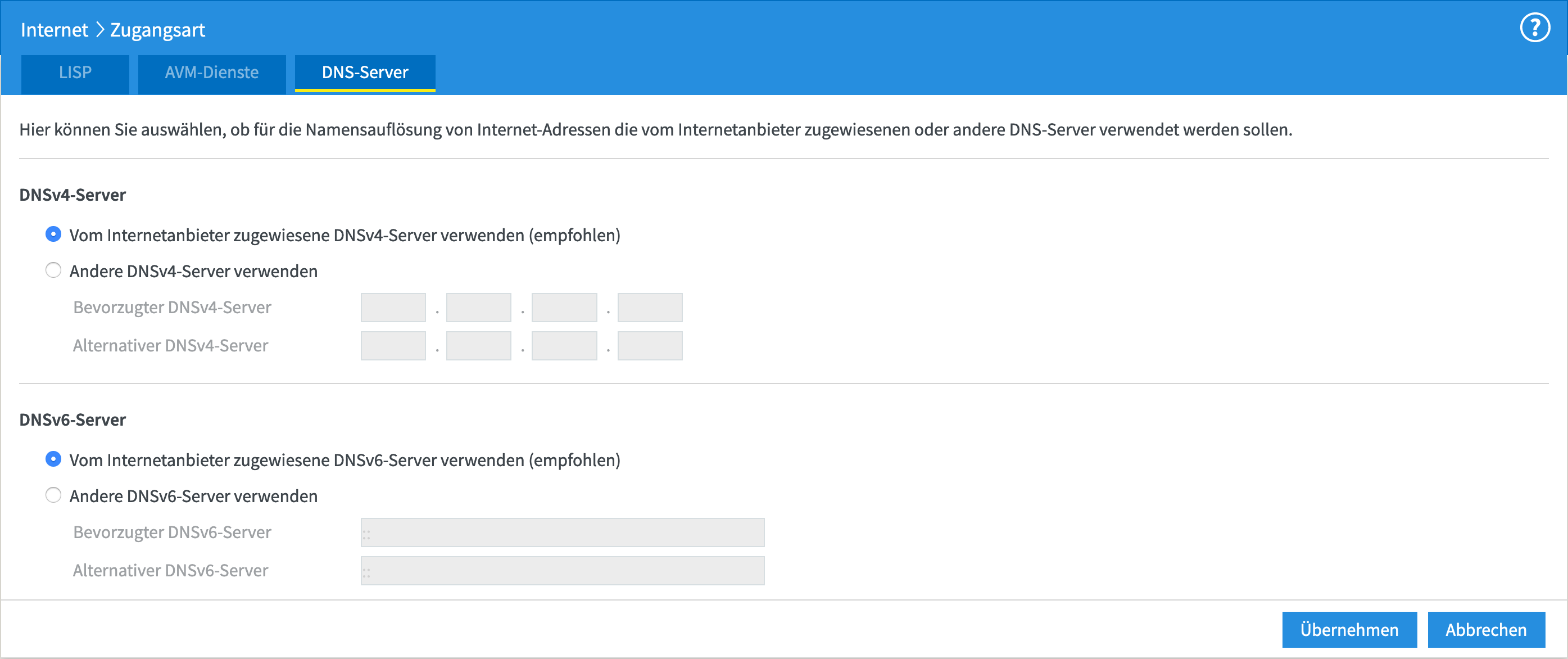The image size is (1568, 659).
Task: Click first octet of Bevorzugter DNSv4-Server
Action: point(393,308)
